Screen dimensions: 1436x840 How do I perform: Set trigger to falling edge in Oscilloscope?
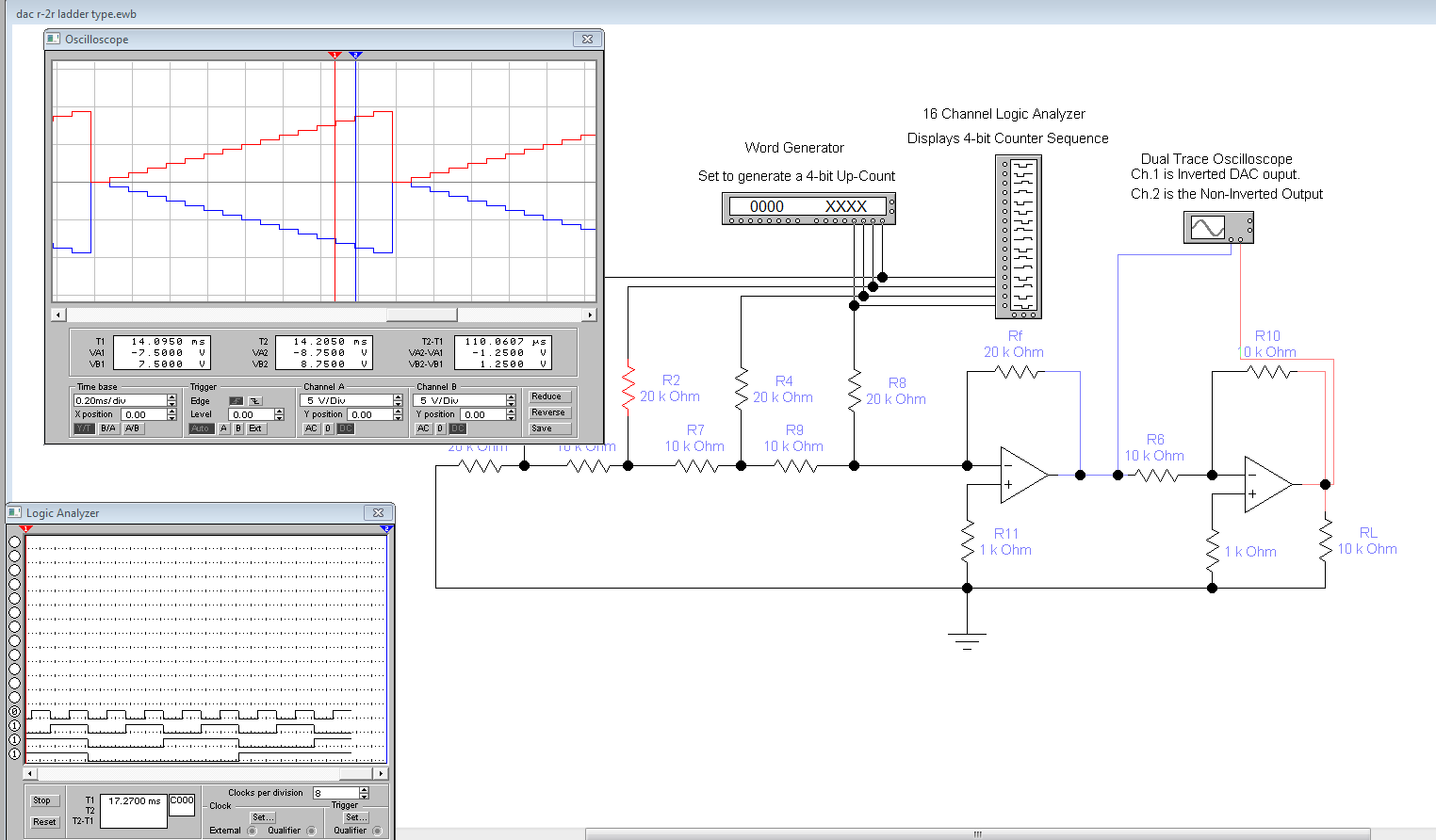(x=255, y=401)
